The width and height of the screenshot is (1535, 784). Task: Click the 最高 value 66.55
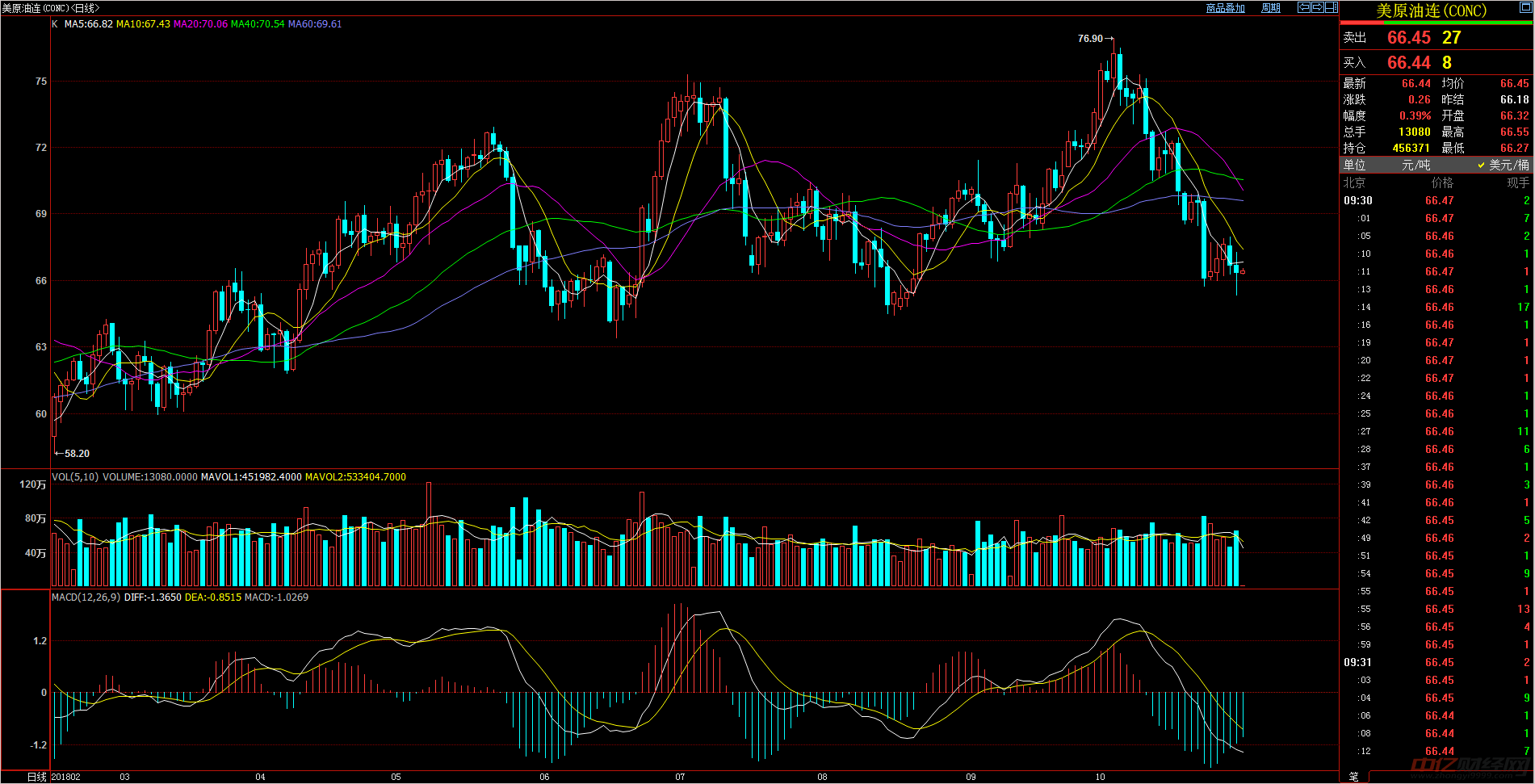(x=1514, y=132)
